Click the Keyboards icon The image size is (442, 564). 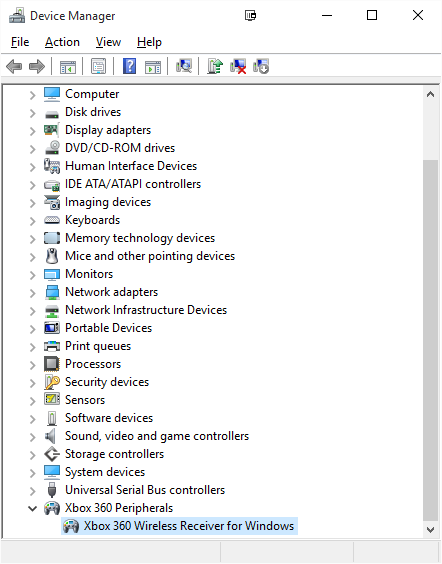click(x=52, y=220)
